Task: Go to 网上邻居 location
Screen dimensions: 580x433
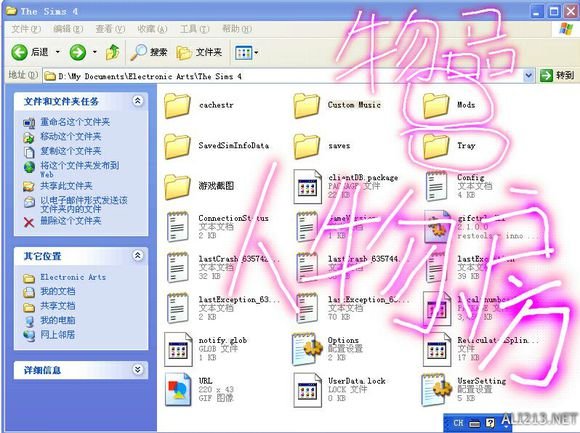Action: pyautogui.click(x=58, y=335)
